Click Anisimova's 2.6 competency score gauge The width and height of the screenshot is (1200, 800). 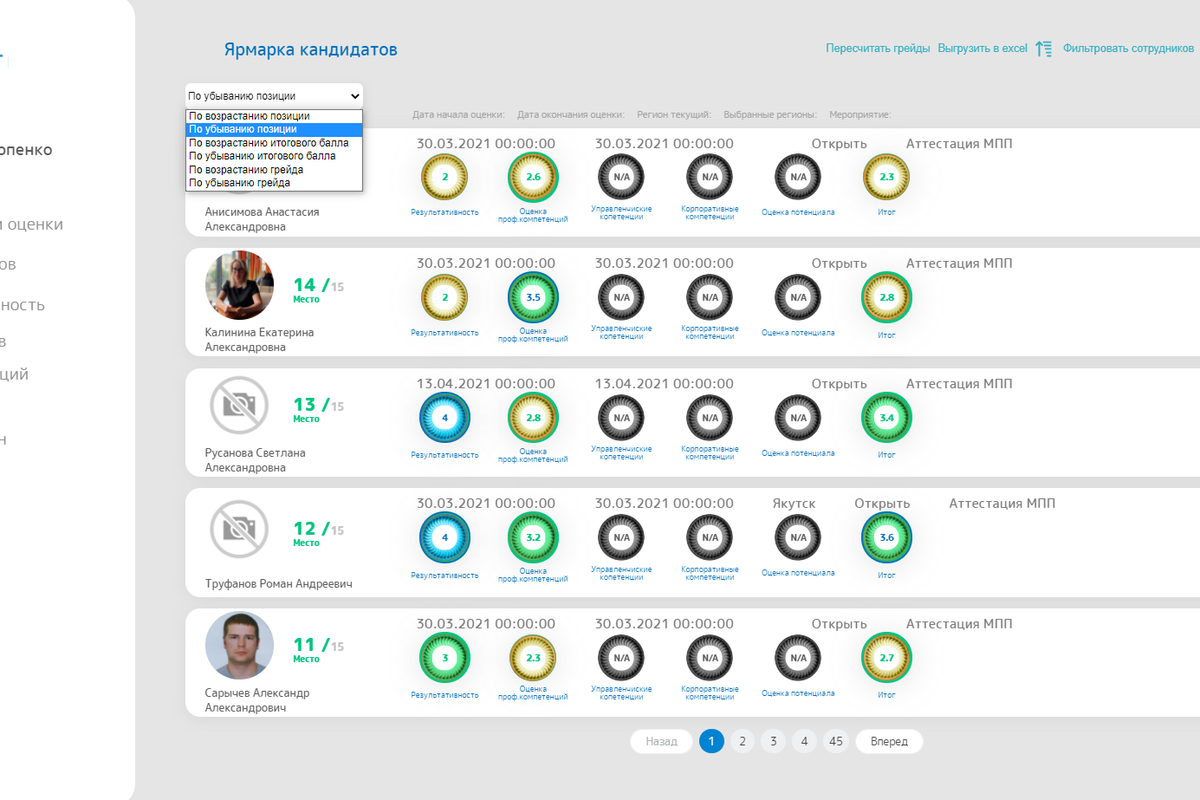[x=533, y=177]
